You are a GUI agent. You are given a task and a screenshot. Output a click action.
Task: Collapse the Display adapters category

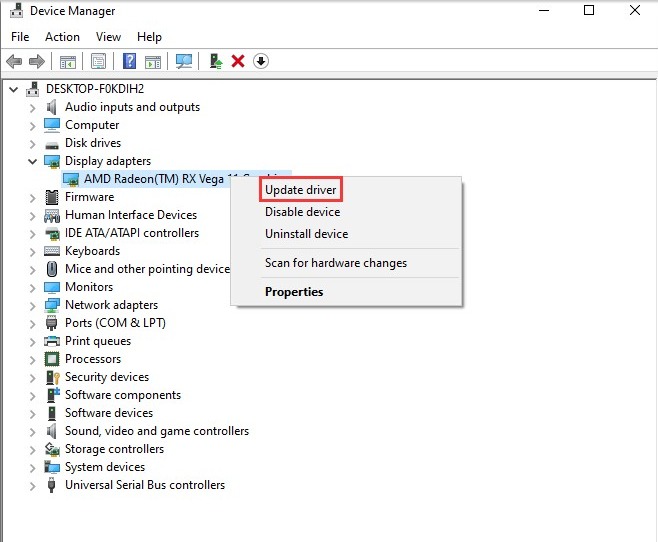pyautogui.click(x=33, y=162)
